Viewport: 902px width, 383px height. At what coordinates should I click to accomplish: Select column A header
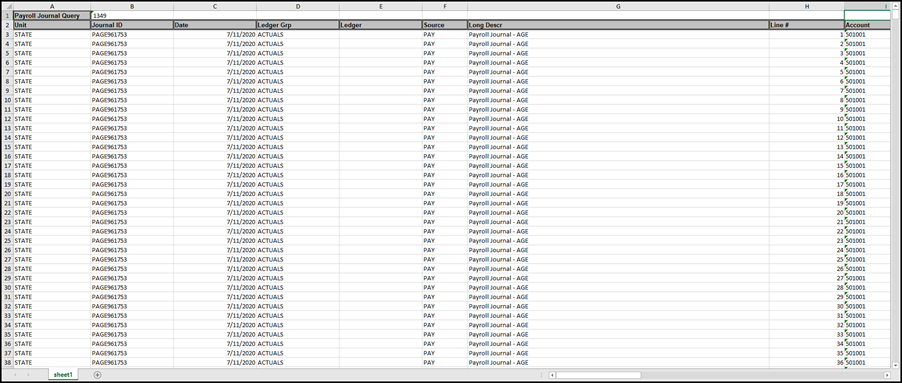[x=52, y=6]
